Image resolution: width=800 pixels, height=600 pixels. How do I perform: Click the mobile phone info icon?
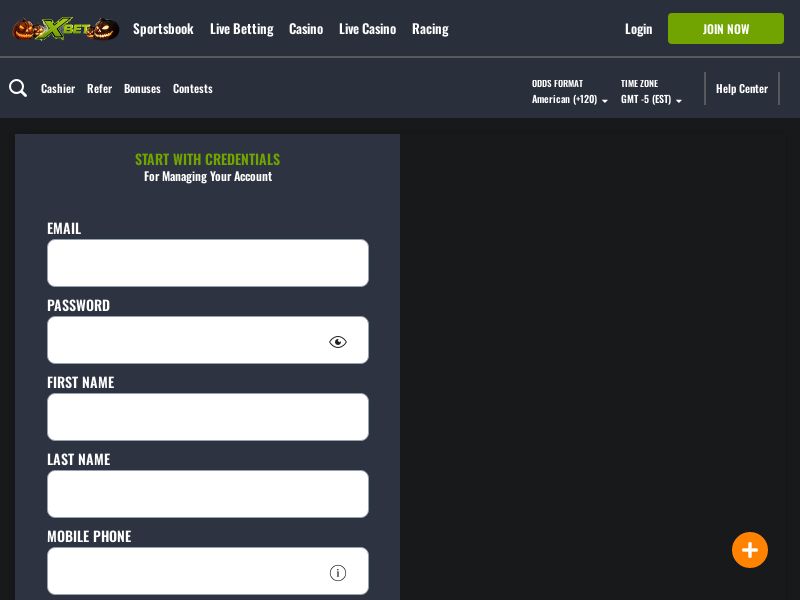click(338, 573)
